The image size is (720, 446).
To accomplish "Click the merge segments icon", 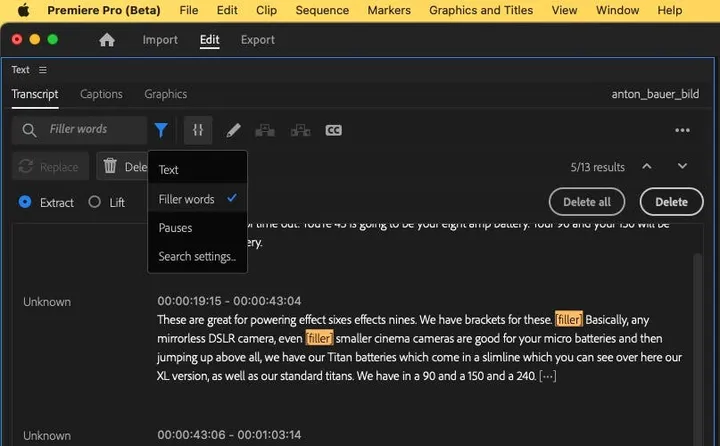I will coord(265,130).
